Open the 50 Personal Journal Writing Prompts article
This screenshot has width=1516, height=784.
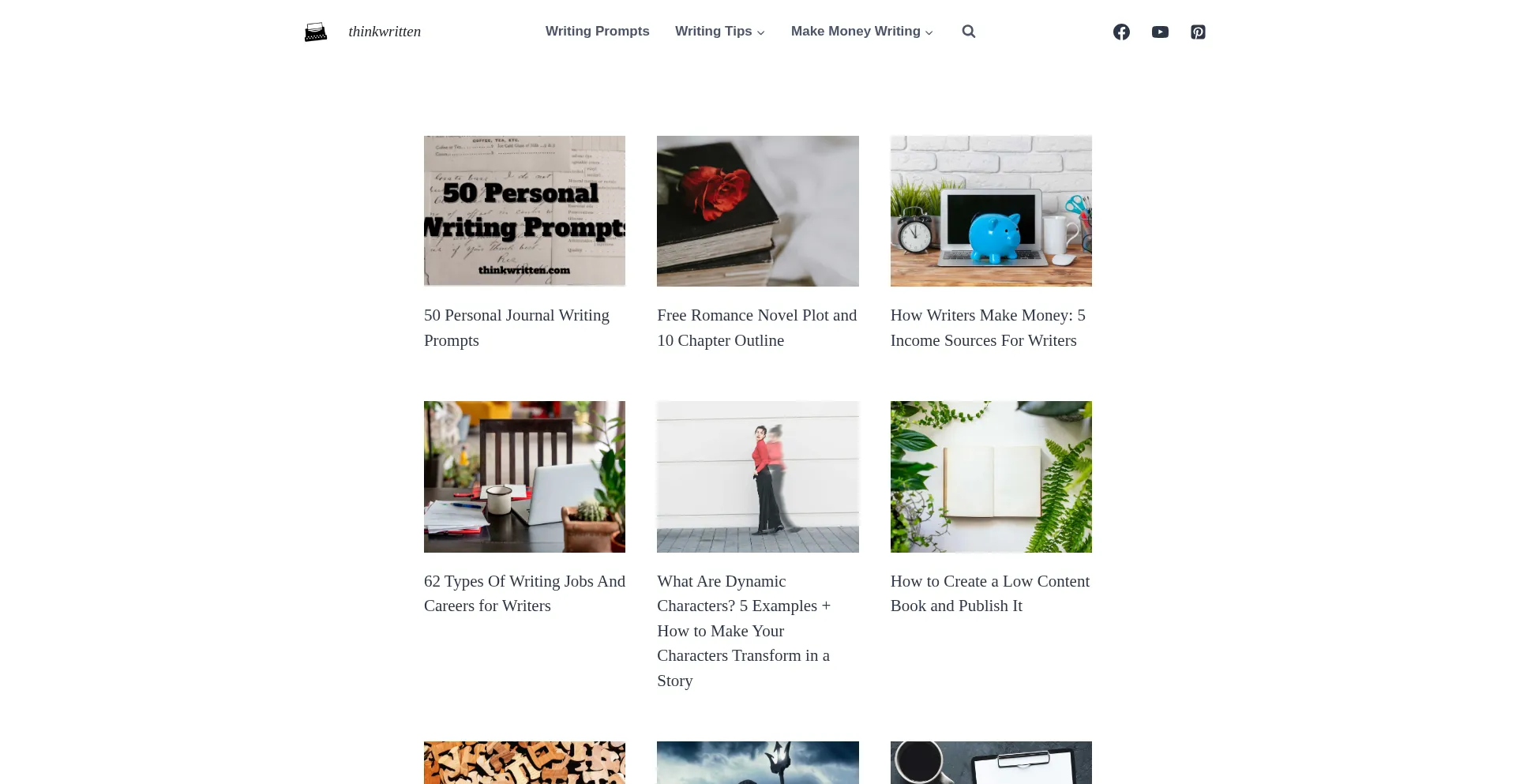tap(516, 328)
